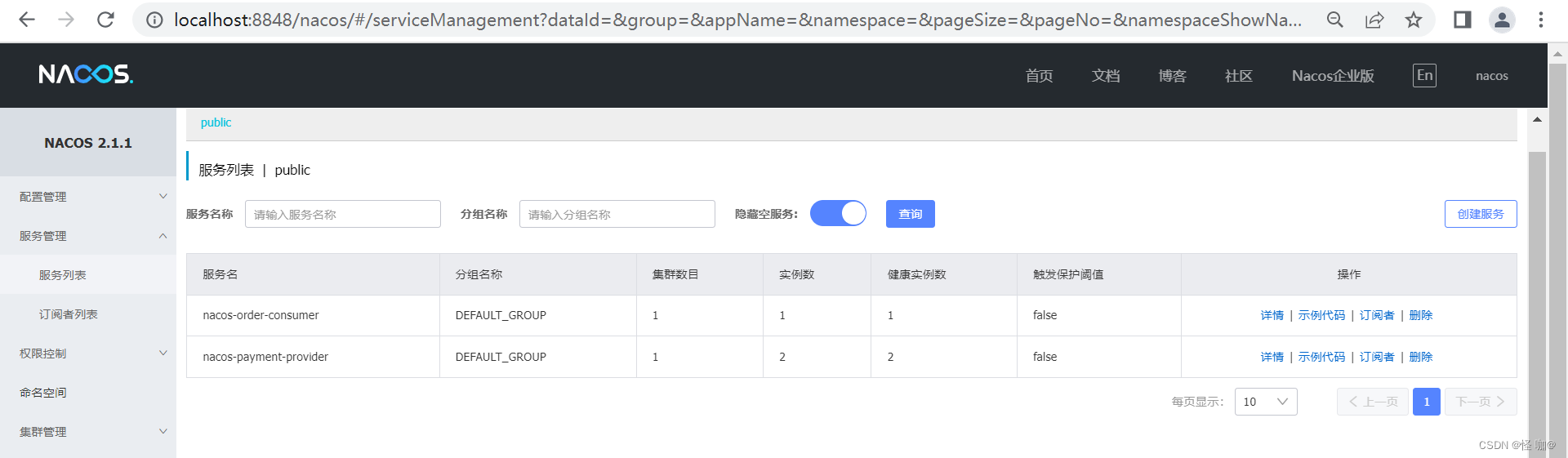Click the 查询 search button

click(x=911, y=214)
